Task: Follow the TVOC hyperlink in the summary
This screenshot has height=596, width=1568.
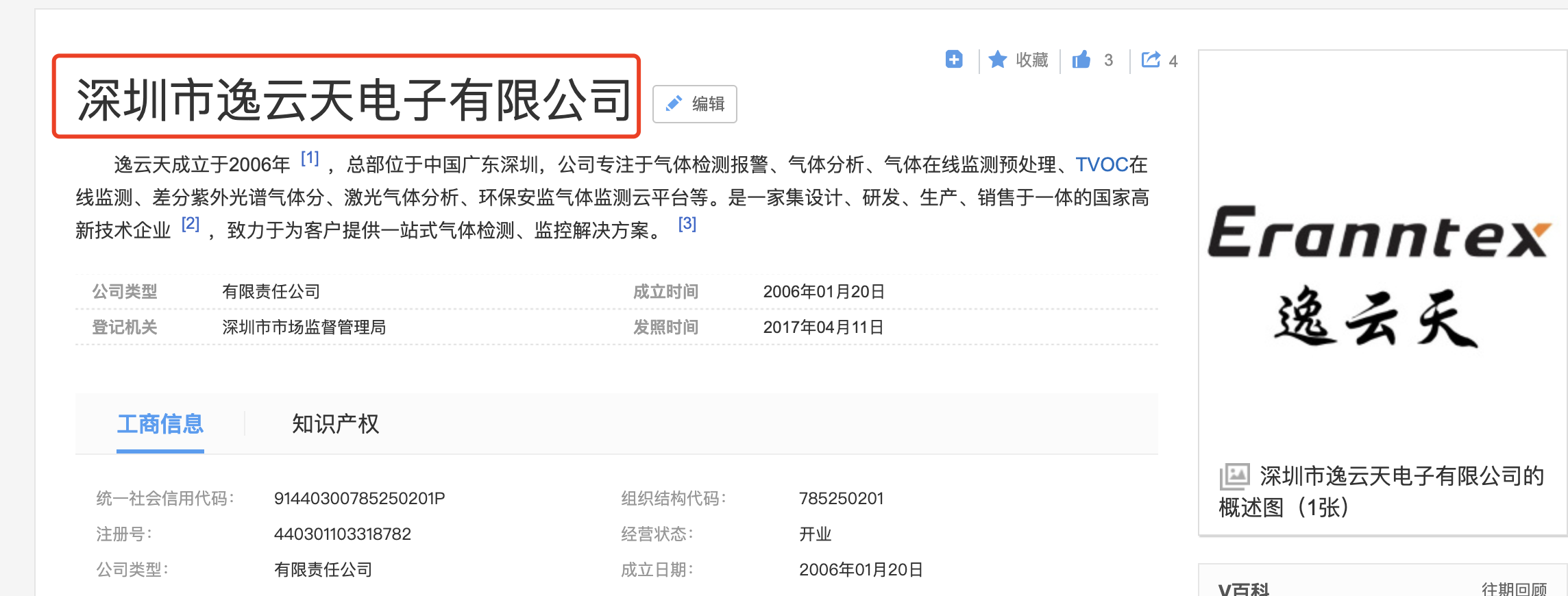Action: click(x=1101, y=164)
